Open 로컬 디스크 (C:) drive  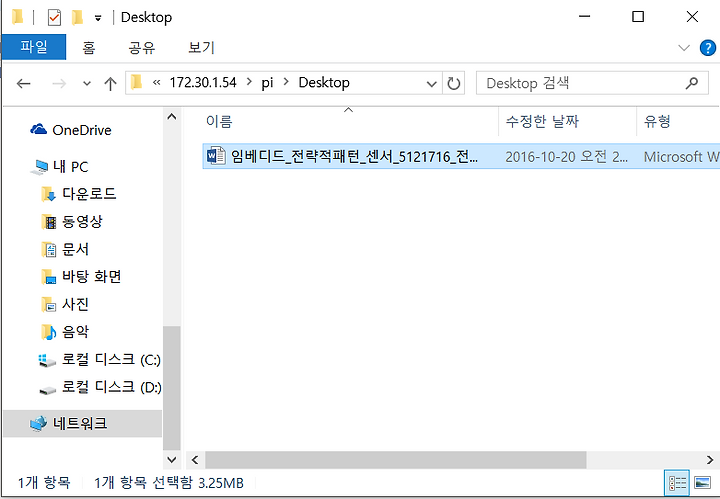[111, 359]
